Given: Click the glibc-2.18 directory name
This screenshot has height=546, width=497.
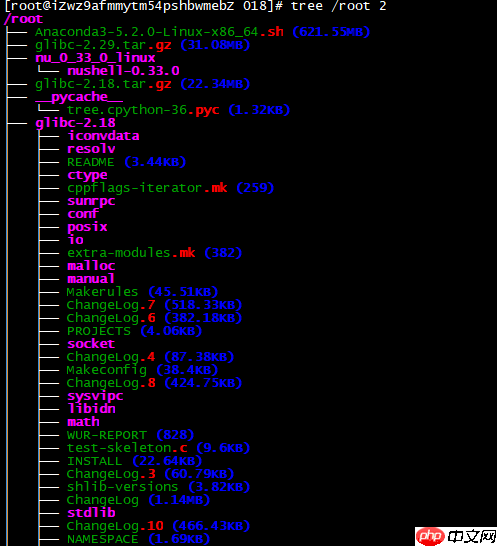Looking at the screenshot, I should tap(75, 123).
